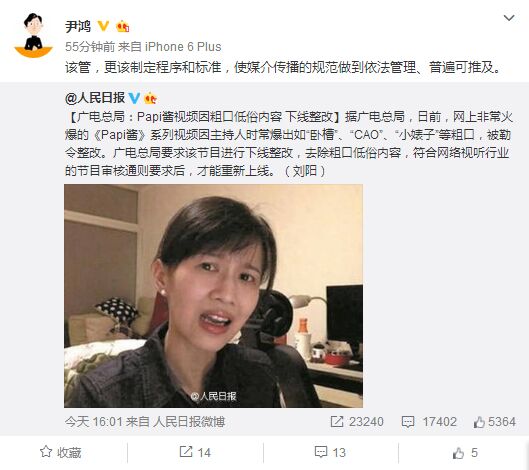Open original post comments showing 17402
This screenshot has width=529, height=470.
click(429, 422)
